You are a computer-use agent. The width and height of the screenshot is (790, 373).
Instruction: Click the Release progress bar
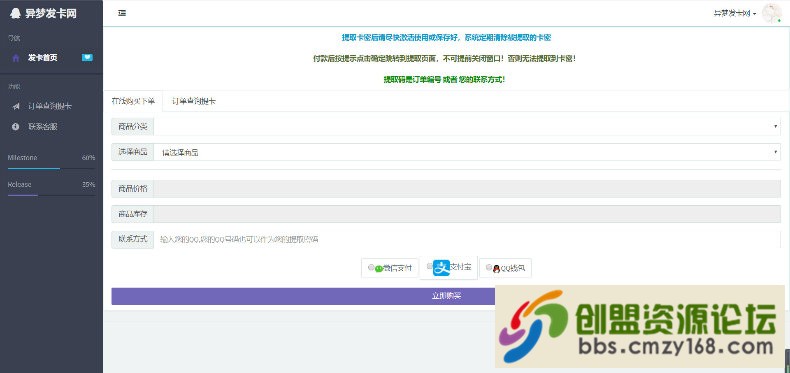(51, 195)
